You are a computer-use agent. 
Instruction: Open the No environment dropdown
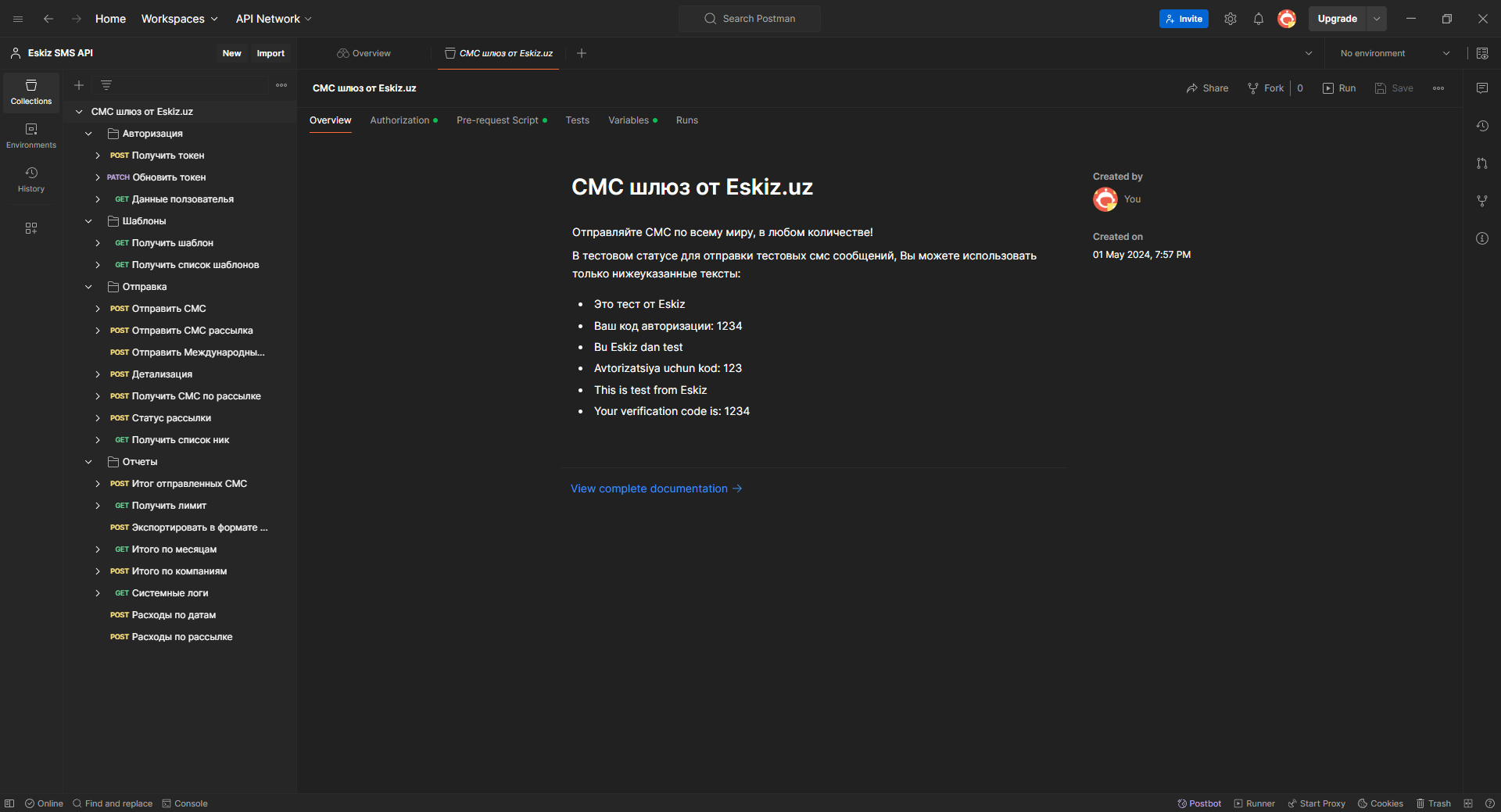[x=1395, y=53]
